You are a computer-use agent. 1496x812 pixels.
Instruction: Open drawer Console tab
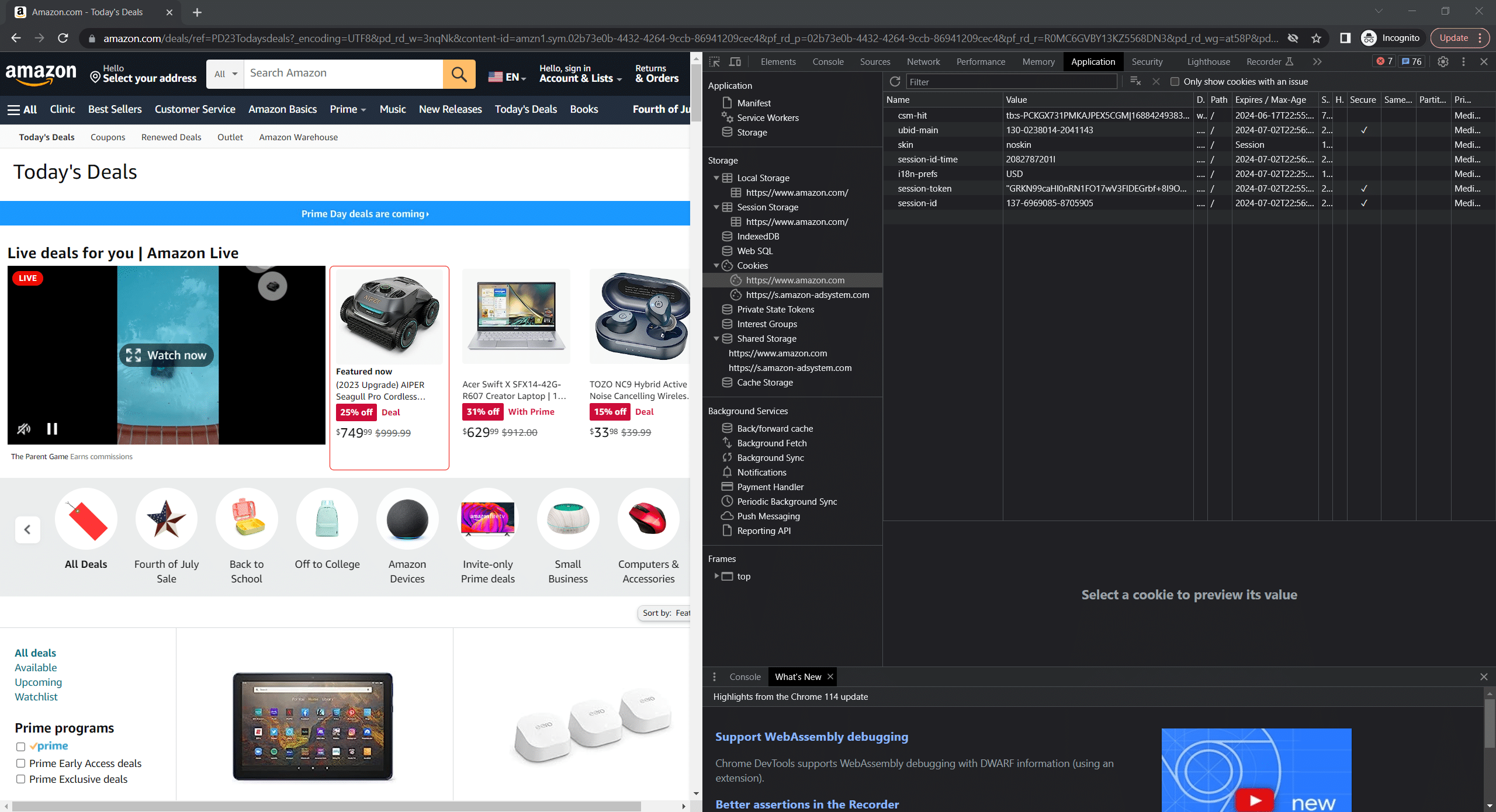(x=745, y=676)
